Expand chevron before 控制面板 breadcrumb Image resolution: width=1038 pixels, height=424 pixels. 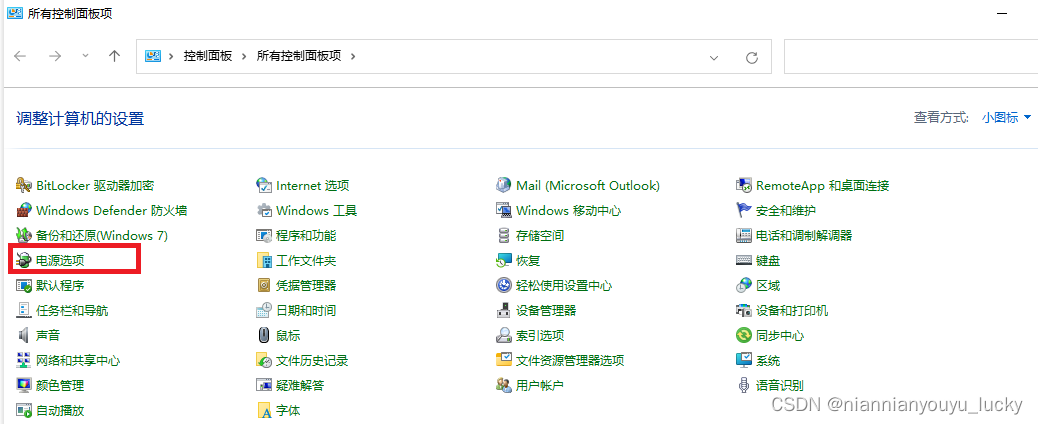coord(171,56)
